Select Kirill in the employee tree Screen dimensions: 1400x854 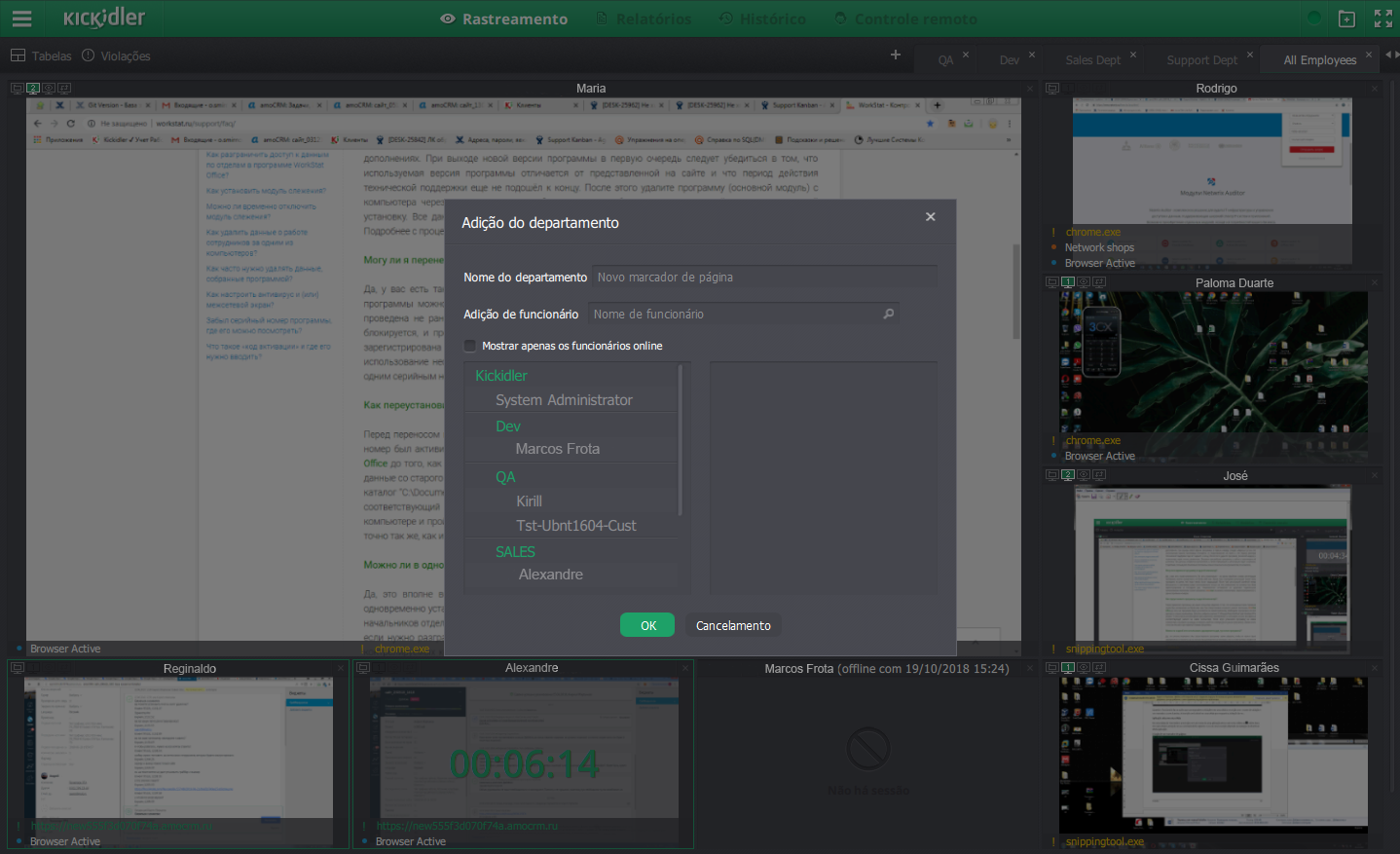click(x=529, y=501)
